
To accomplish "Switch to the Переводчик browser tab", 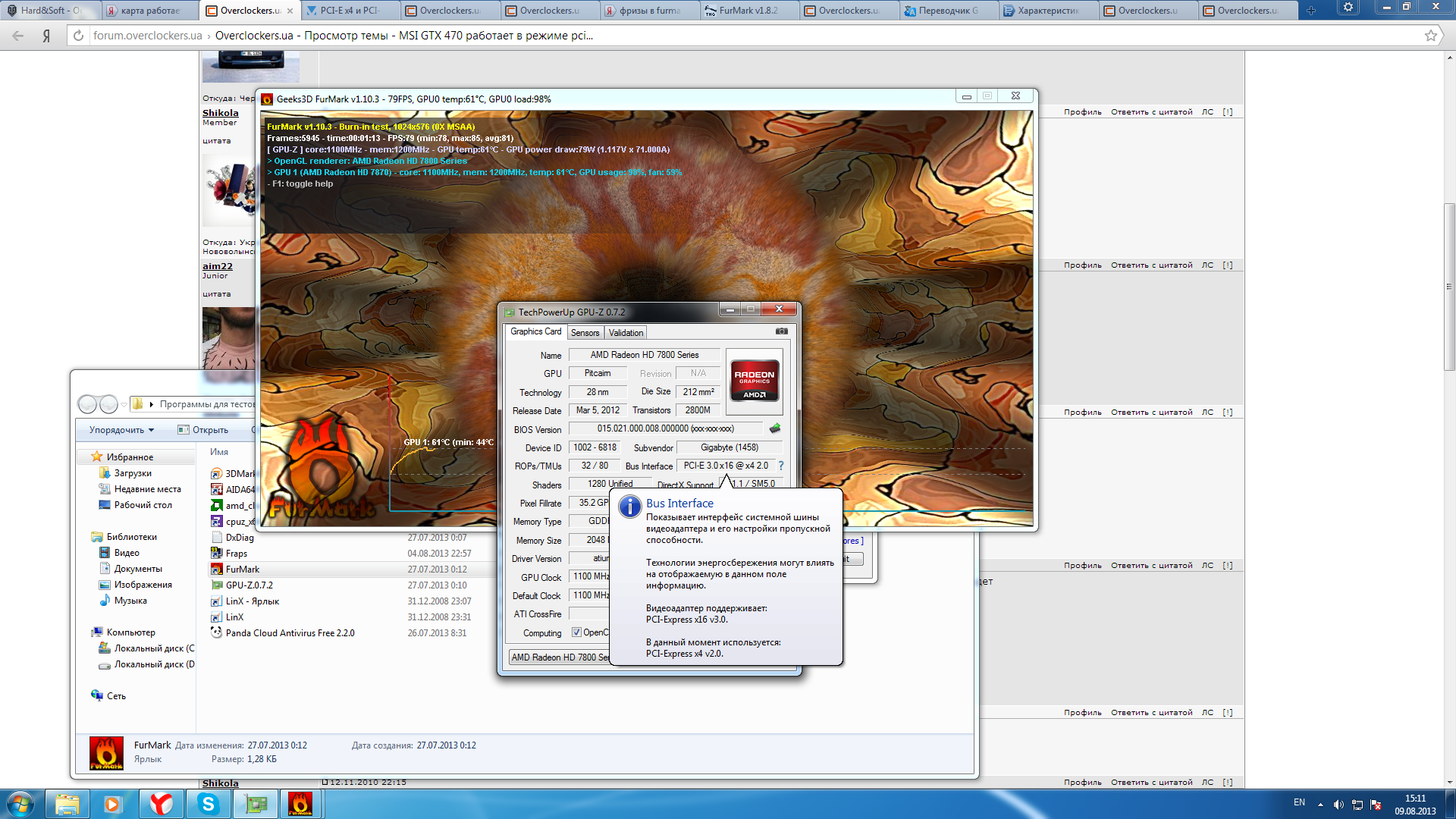I will click(x=948, y=11).
